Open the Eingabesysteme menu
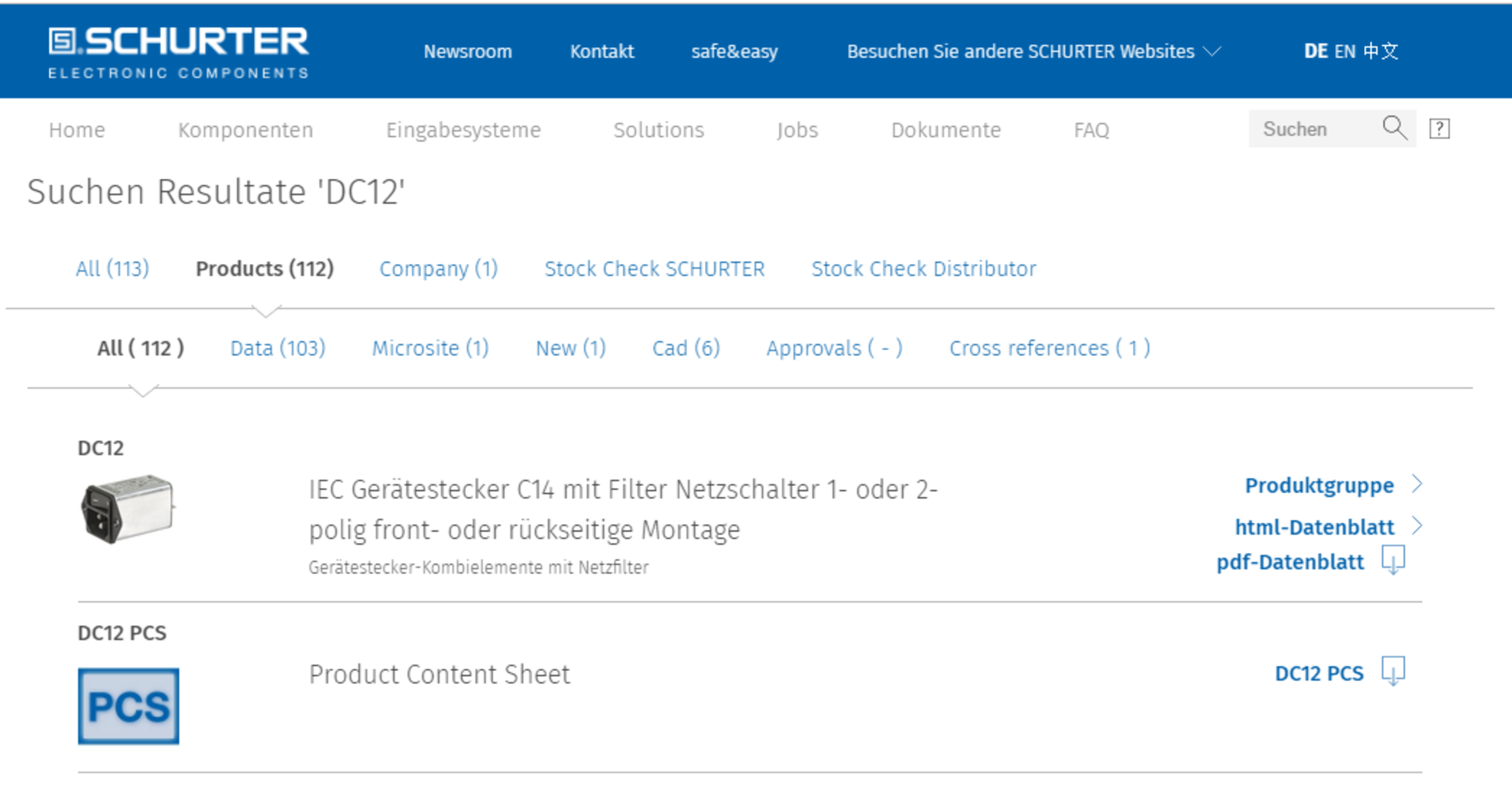Image resolution: width=1512 pixels, height=789 pixels. pos(463,130)
